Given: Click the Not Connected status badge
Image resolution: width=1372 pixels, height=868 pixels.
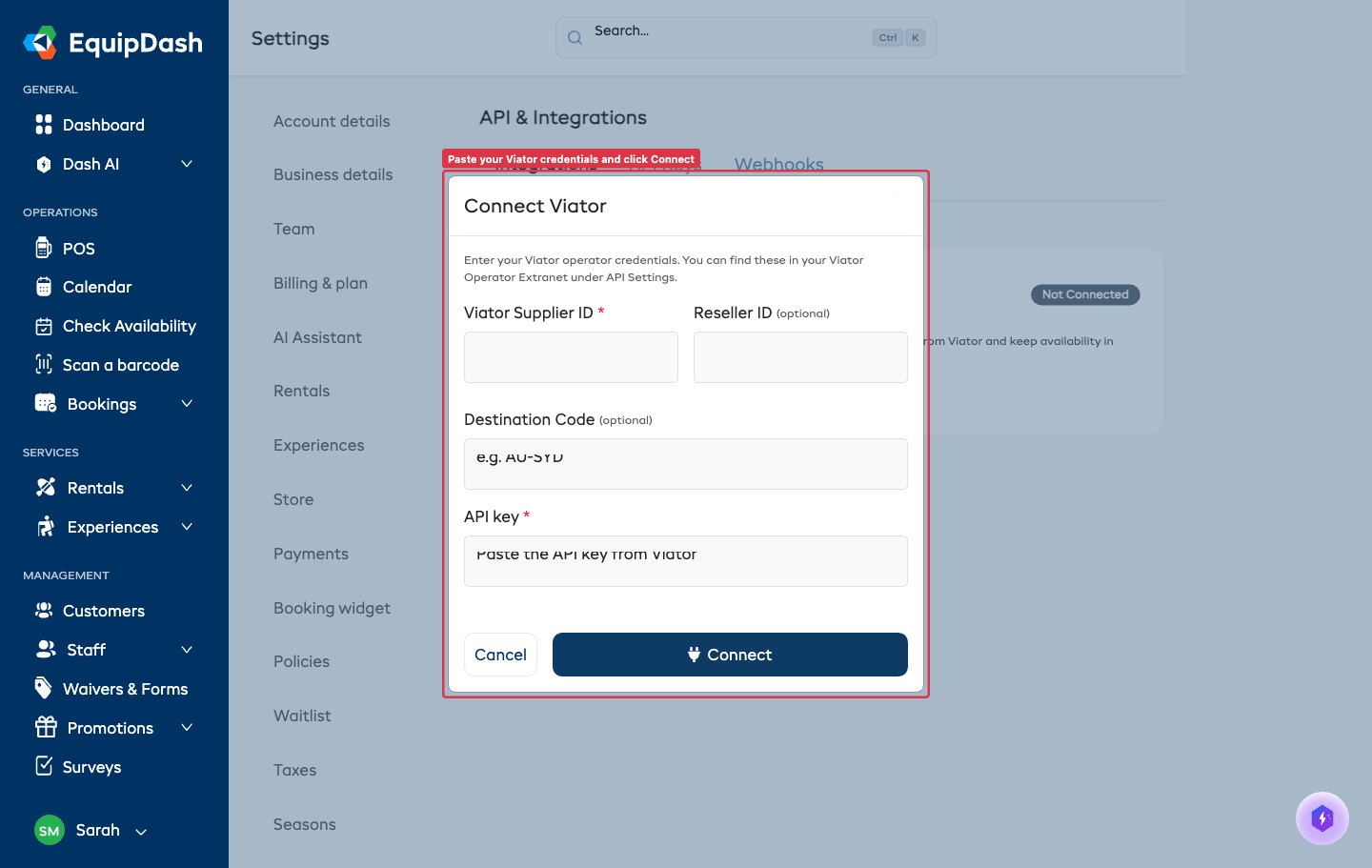Looking at the screenshot, I should [1085, 294].
